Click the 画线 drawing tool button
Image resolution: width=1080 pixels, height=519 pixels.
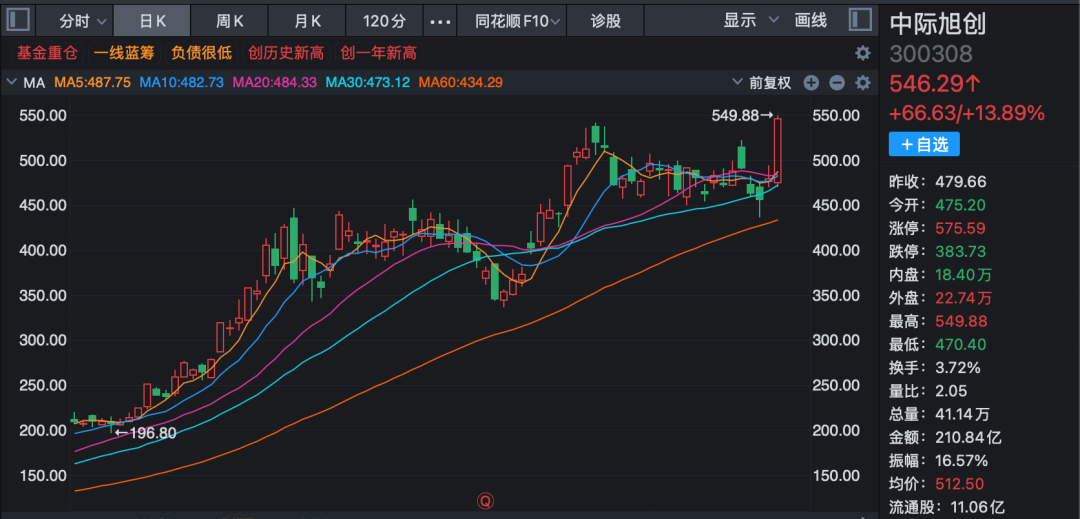pos(810,20)
